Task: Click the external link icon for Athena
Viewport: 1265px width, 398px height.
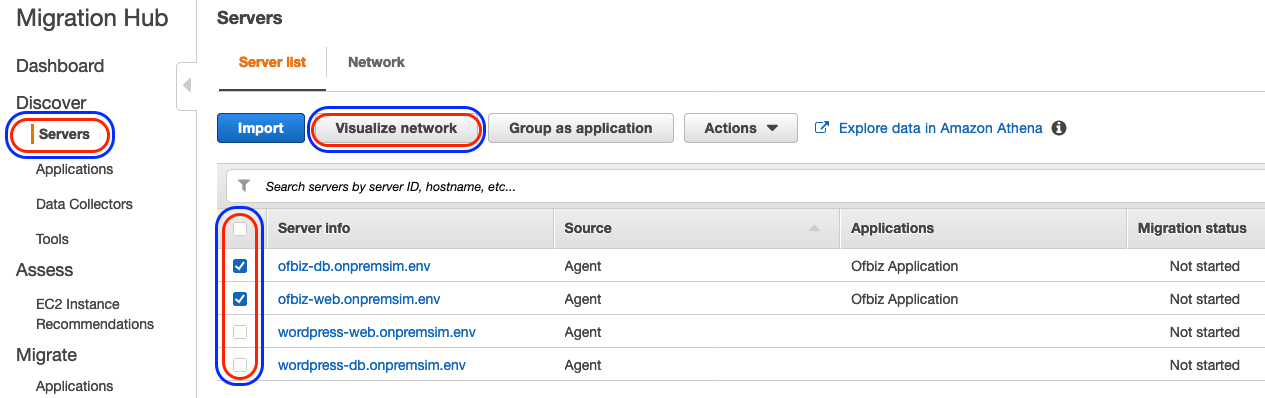Action: point(822,128)
